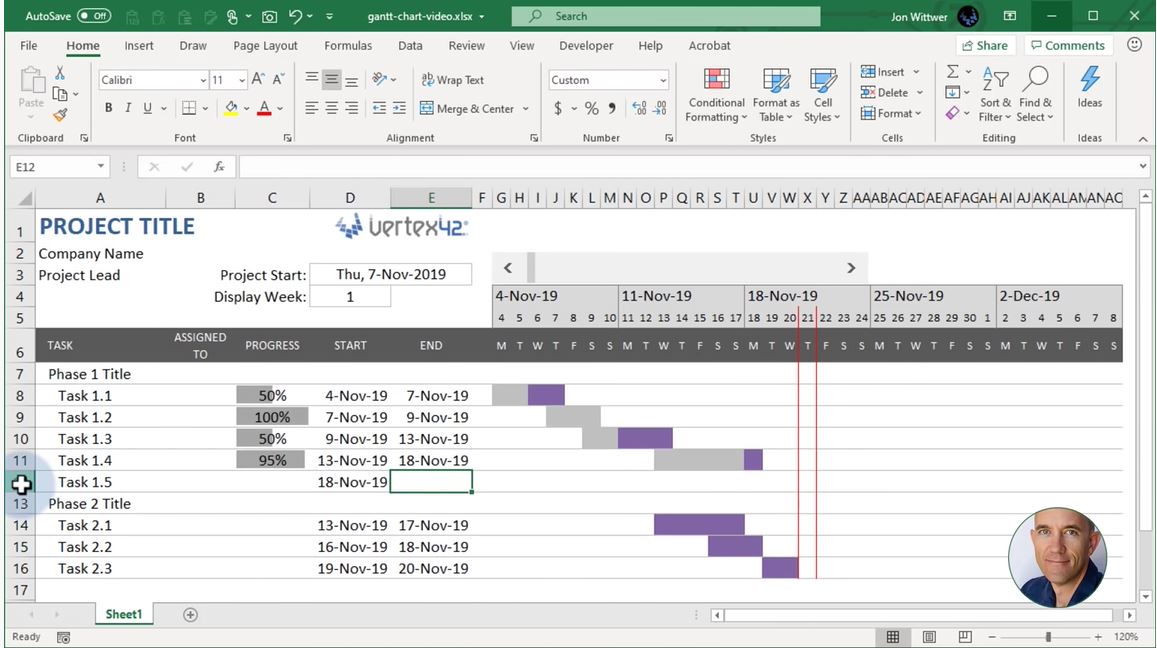Screen dimensions: 1157x648
Task: Open the Name Box dropdown arrow
Action: pos(101,167)
